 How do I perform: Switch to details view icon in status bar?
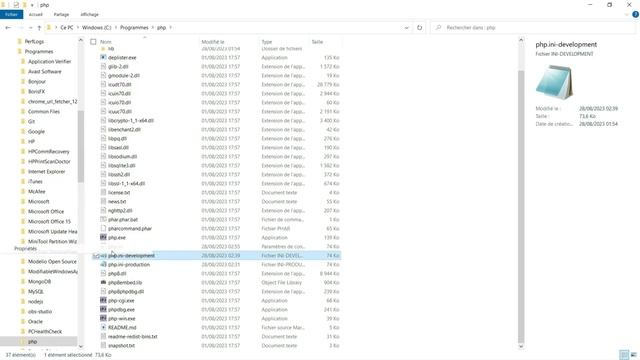(x=624, y=355)
